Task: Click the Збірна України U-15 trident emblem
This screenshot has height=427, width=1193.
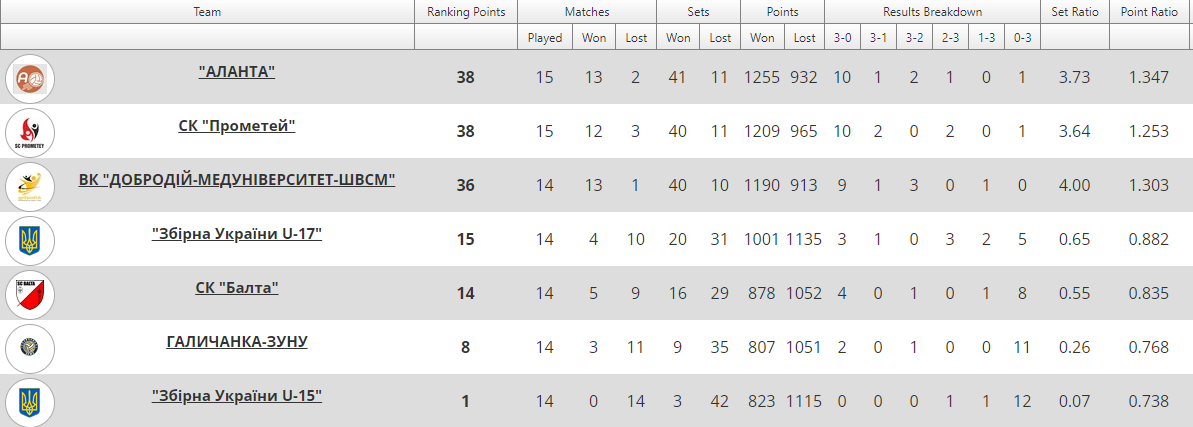Action: (x=30, y=402)
